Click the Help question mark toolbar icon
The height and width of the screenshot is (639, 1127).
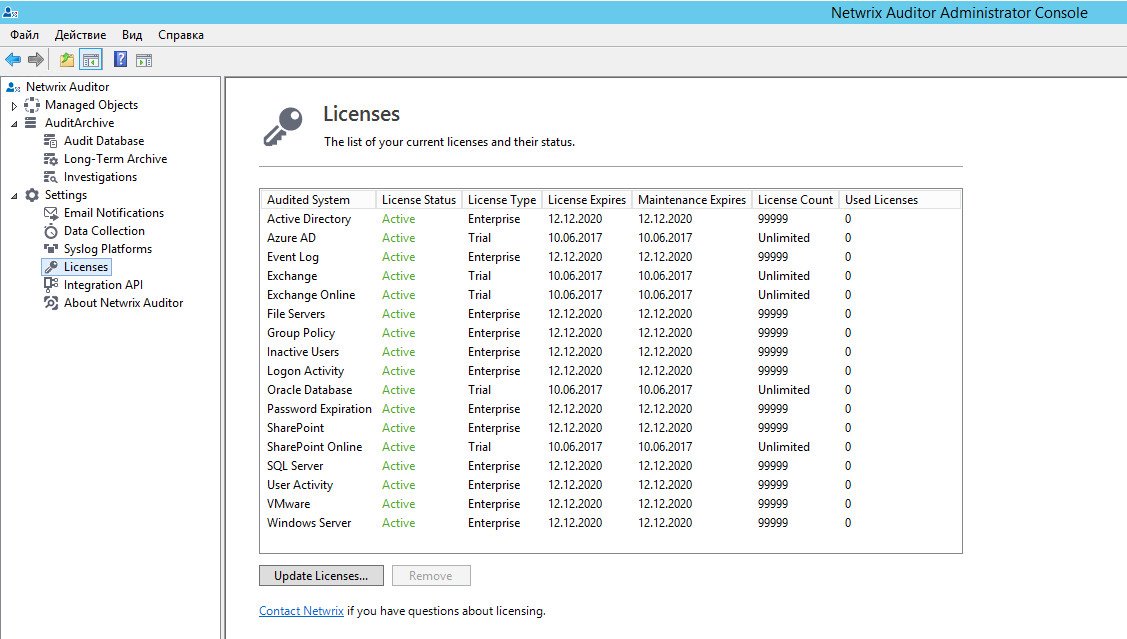pos(121,60)
